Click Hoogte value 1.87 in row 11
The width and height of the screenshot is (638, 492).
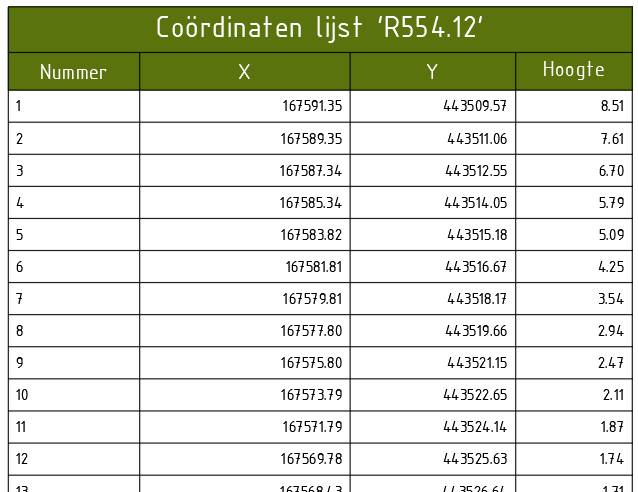[x=612, y=427]
